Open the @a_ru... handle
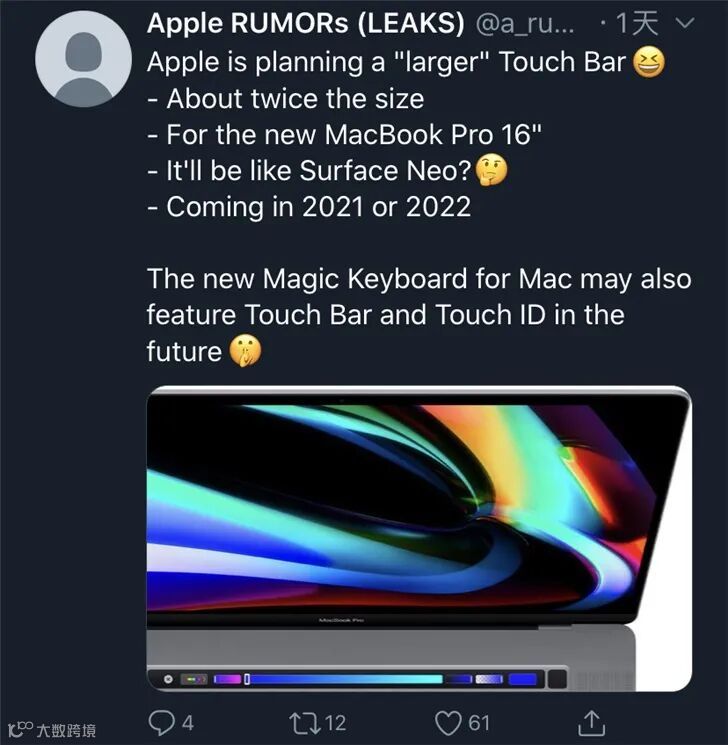728x745 pixels. pos(525,24)
